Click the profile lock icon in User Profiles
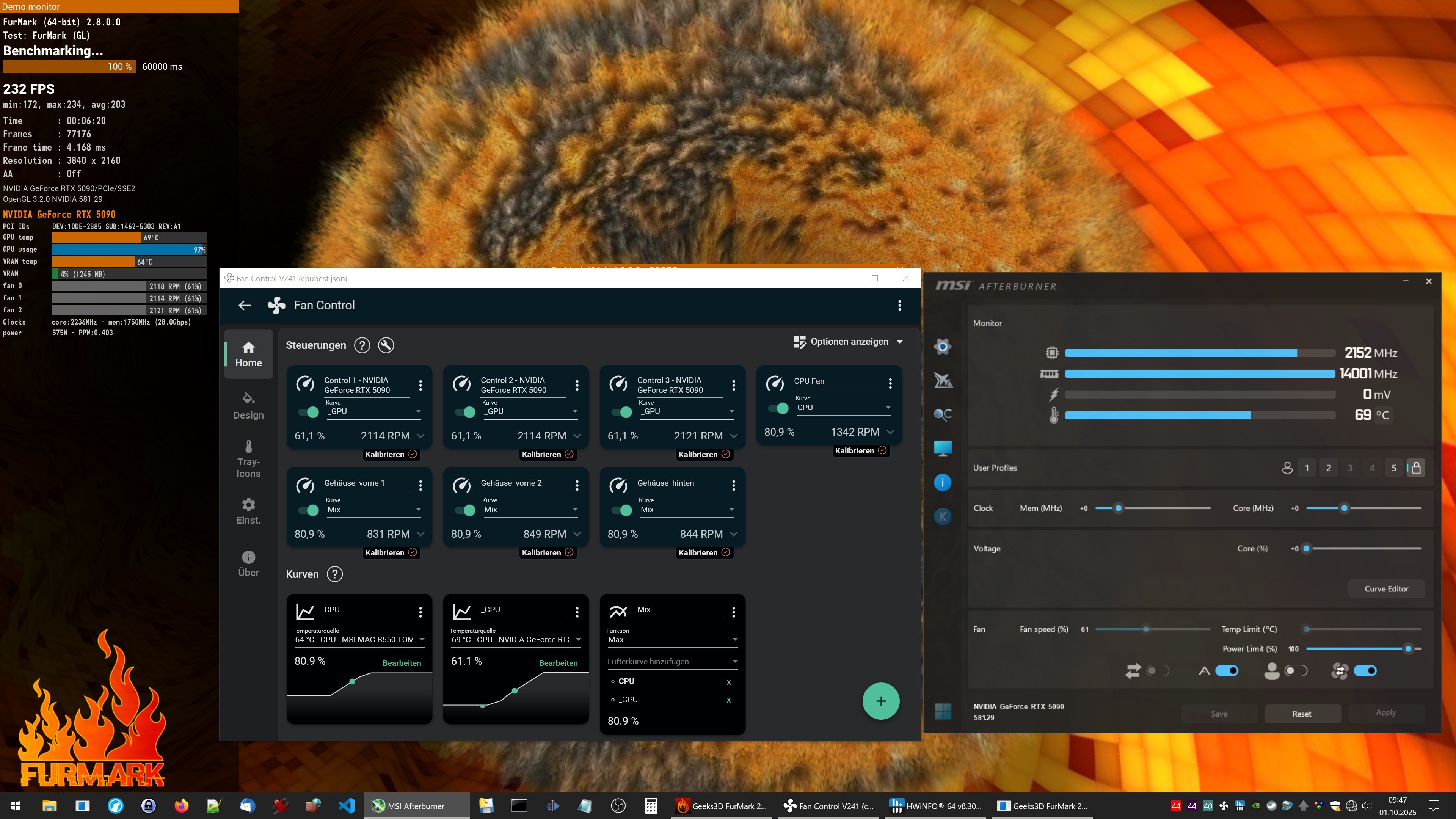This screenshot has height=819, width=1456. (x=1416, y=468)
